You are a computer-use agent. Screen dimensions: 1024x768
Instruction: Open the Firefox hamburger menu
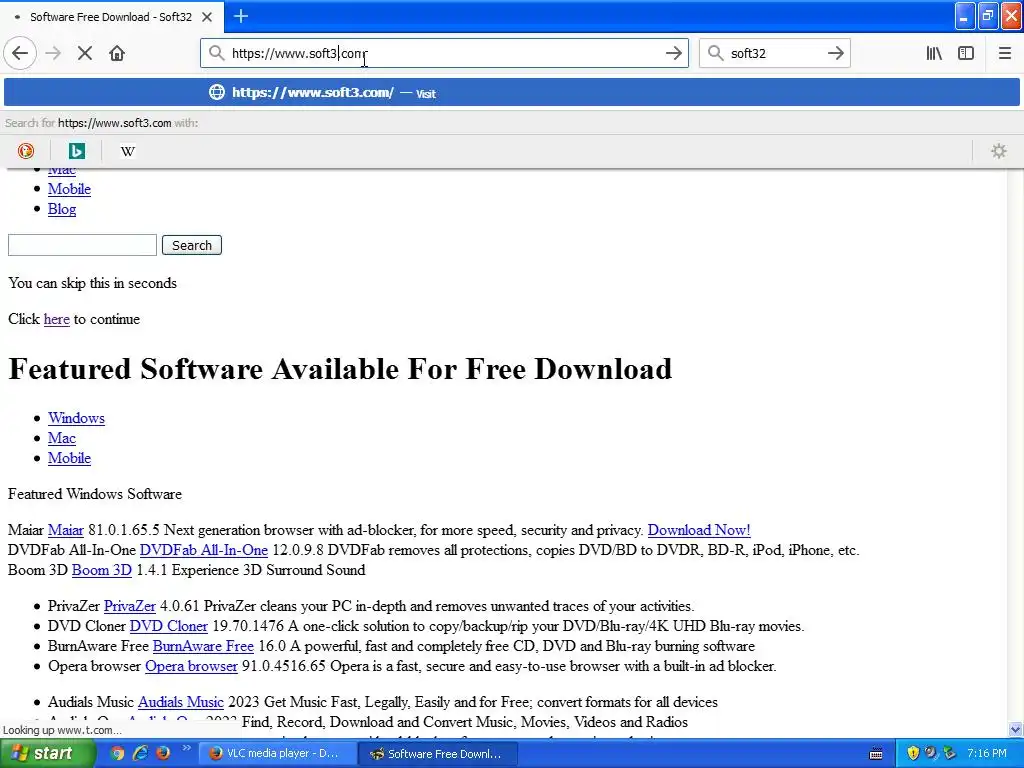coord(1004,53)
